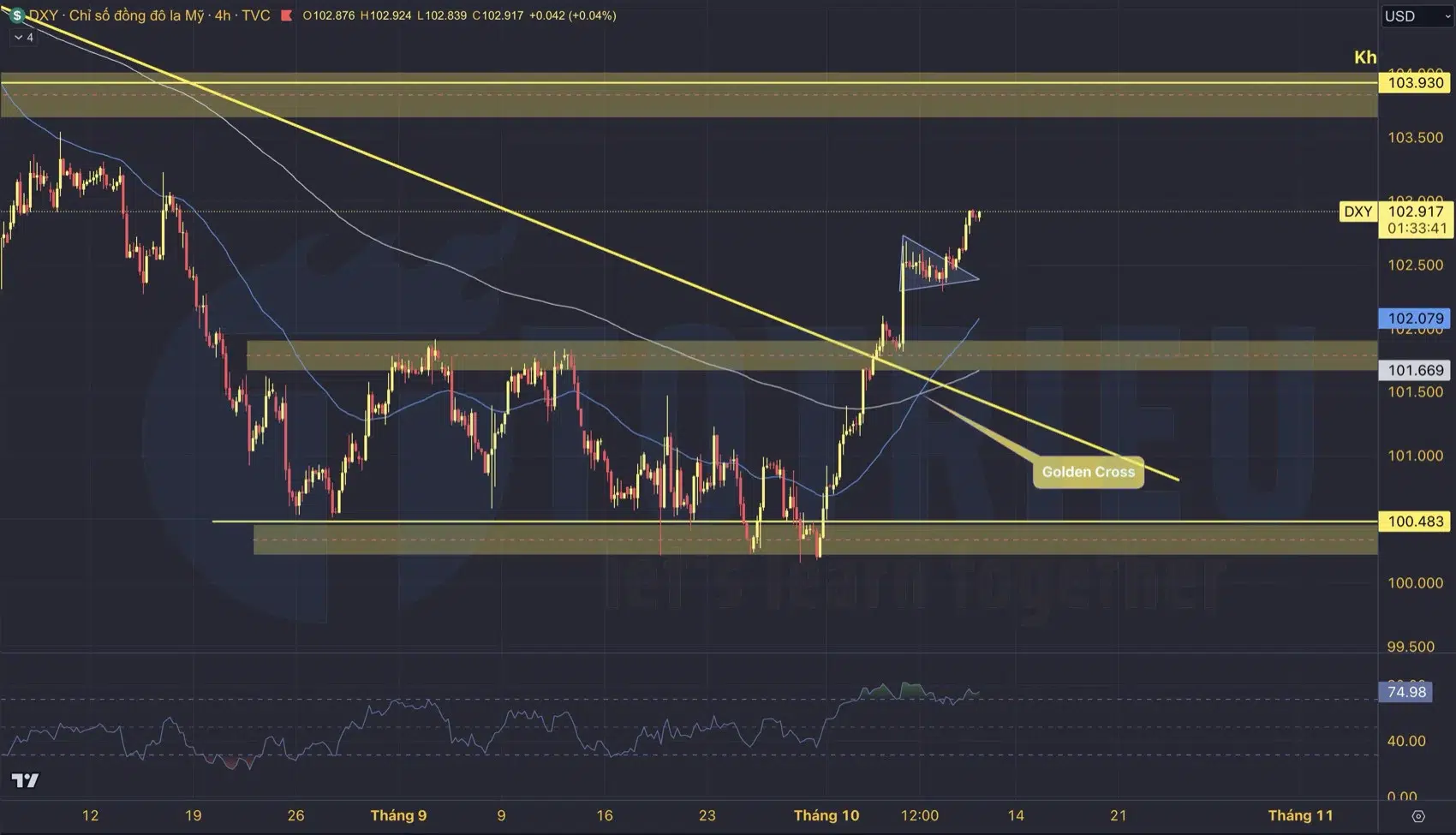Click the close price C102.917 value
This screenshot has height=835, width=1456.
coord(498,15)
